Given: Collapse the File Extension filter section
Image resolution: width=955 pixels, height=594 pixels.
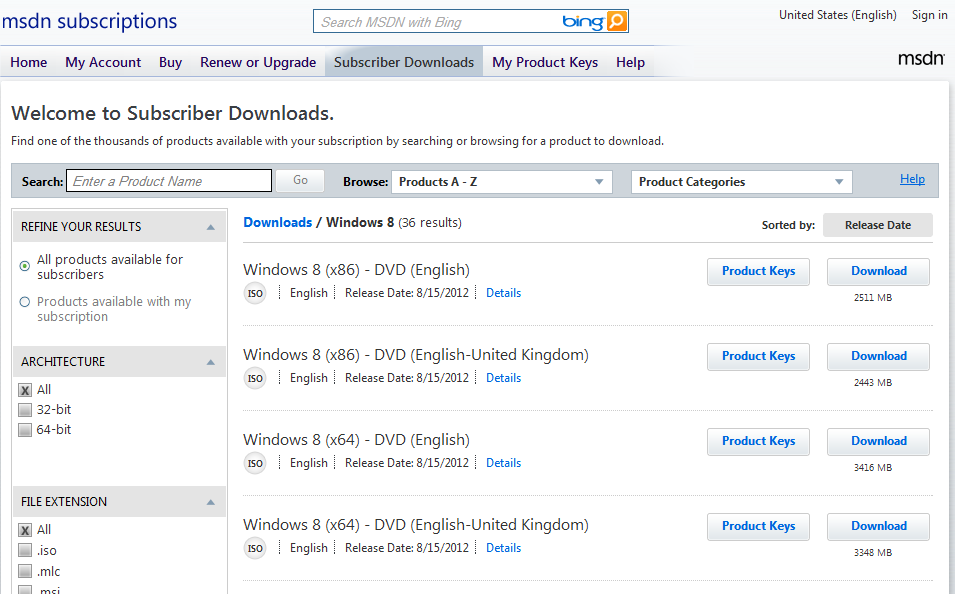Looking at the screenshot, I should [x=211, y=503].
